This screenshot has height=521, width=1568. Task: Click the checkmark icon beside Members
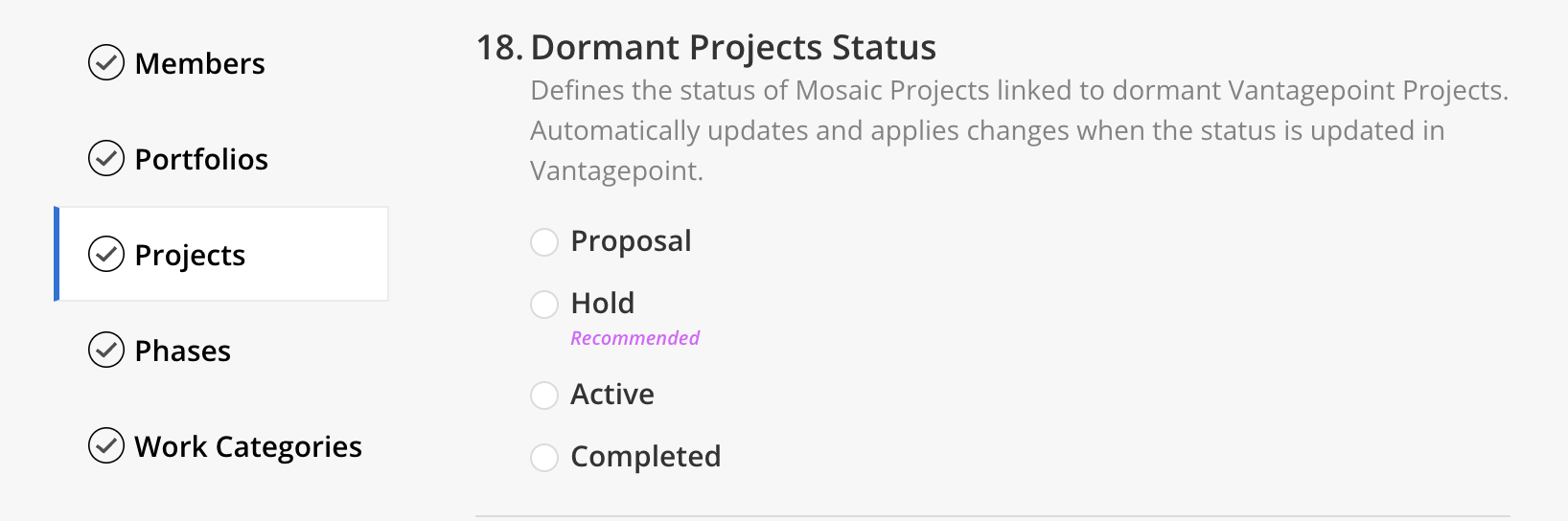(x=106, y=63)
